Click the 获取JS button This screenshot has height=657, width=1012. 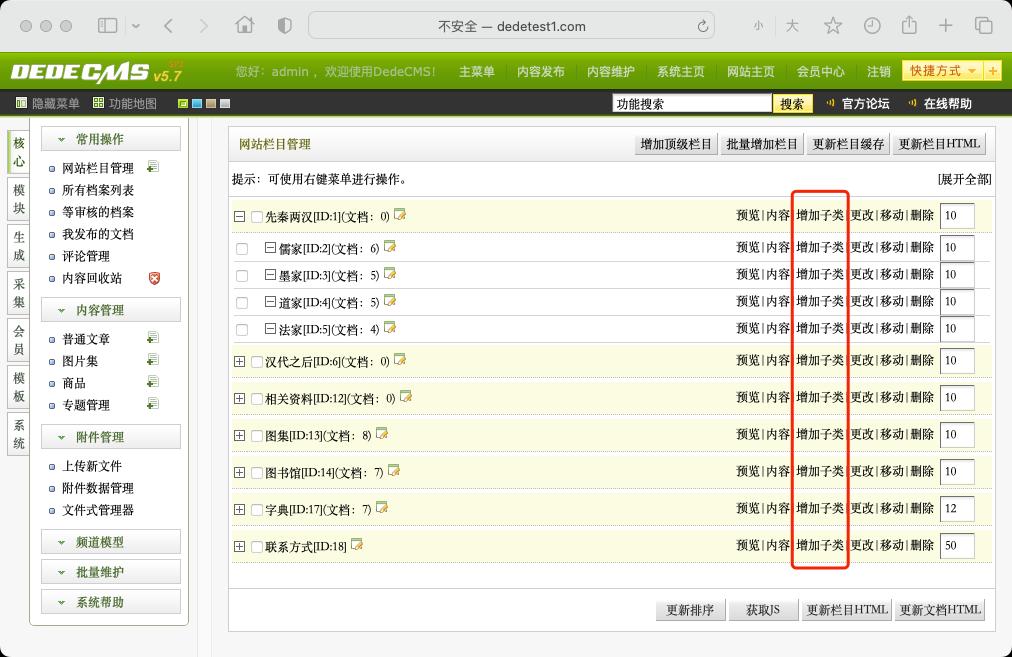point(763,610)
